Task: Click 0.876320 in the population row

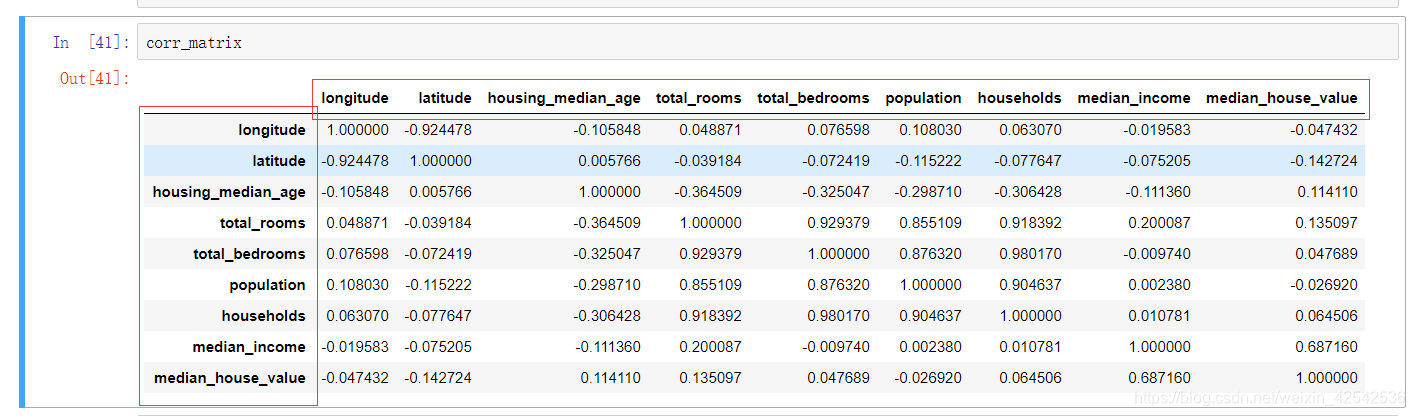Action: click(x=839, y=285)
